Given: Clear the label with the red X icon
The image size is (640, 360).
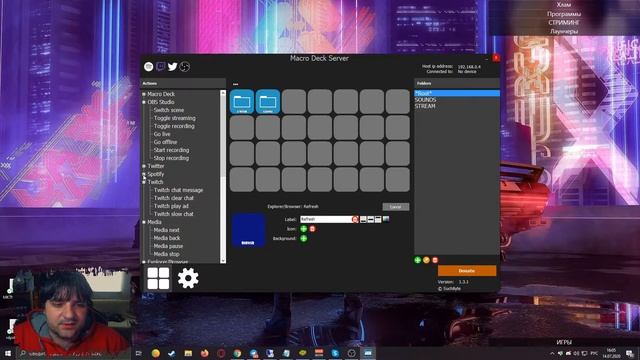Looking at the screenshot, I should click(355, 220).
